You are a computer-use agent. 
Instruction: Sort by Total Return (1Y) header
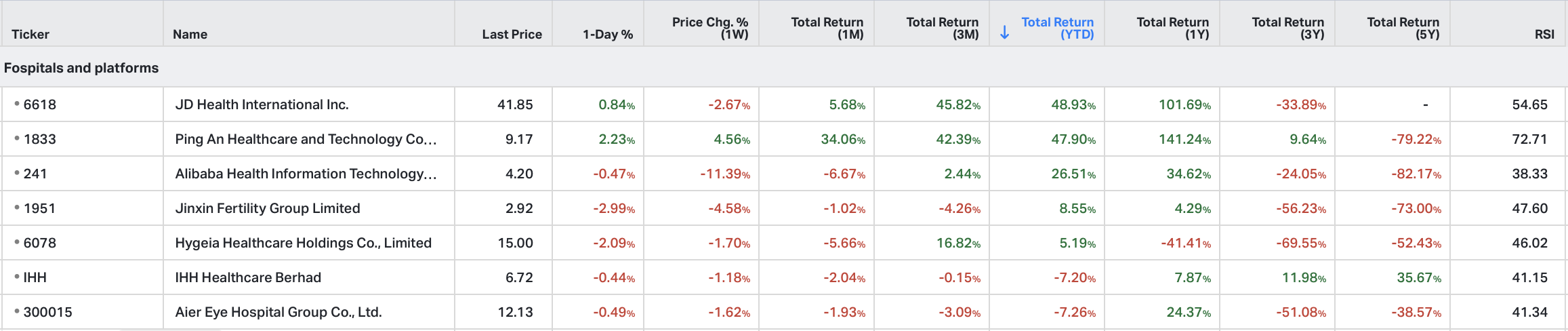[x=1173, y=28]
